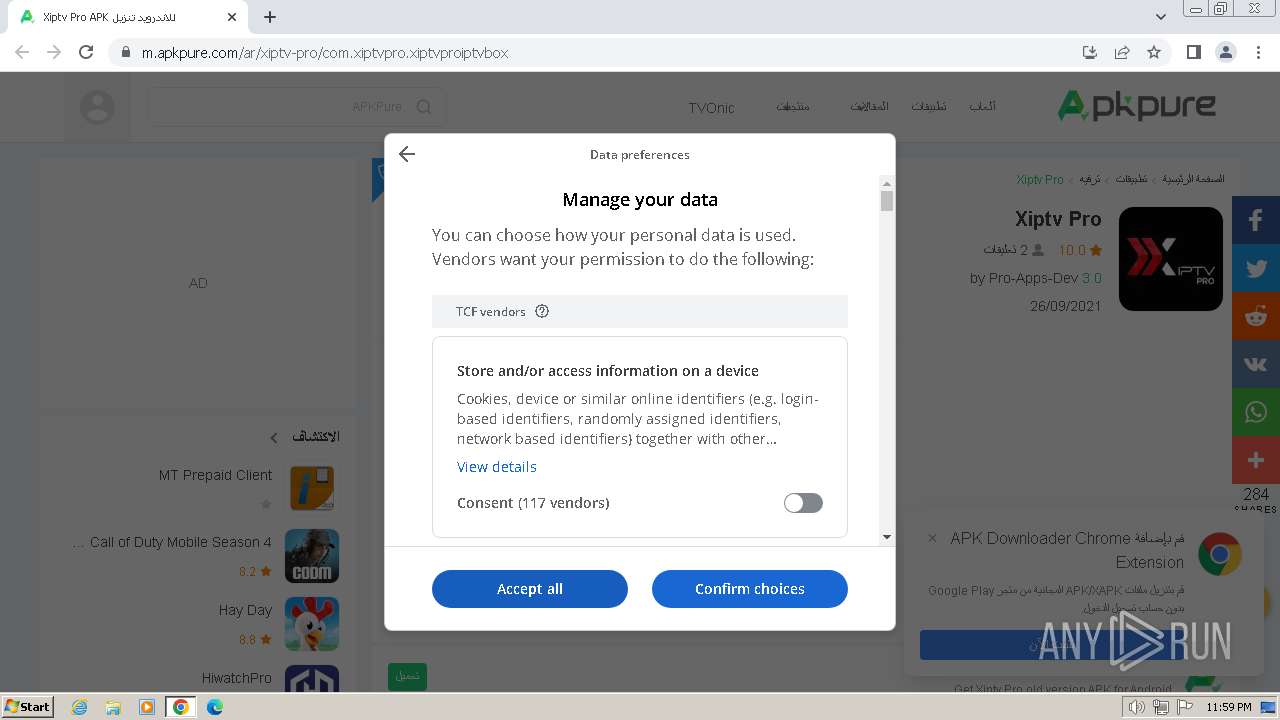Click the APKPure user account avatar

point(97,107)
